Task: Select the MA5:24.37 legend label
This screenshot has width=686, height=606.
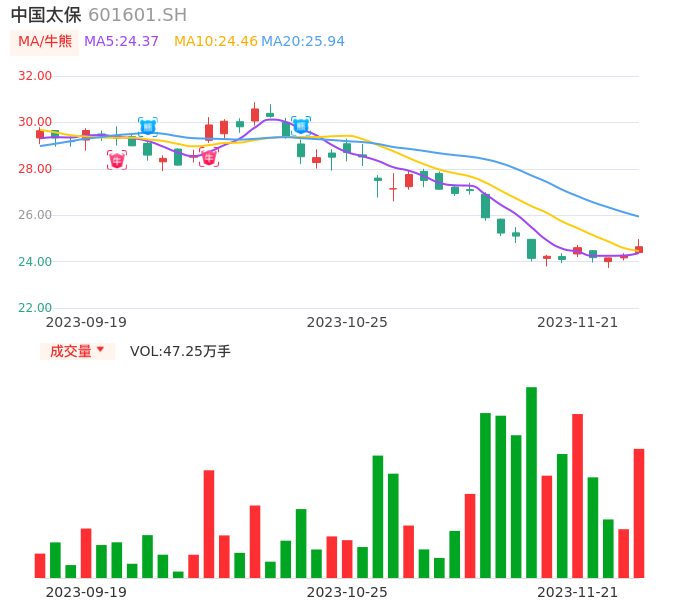Action: 121,42
